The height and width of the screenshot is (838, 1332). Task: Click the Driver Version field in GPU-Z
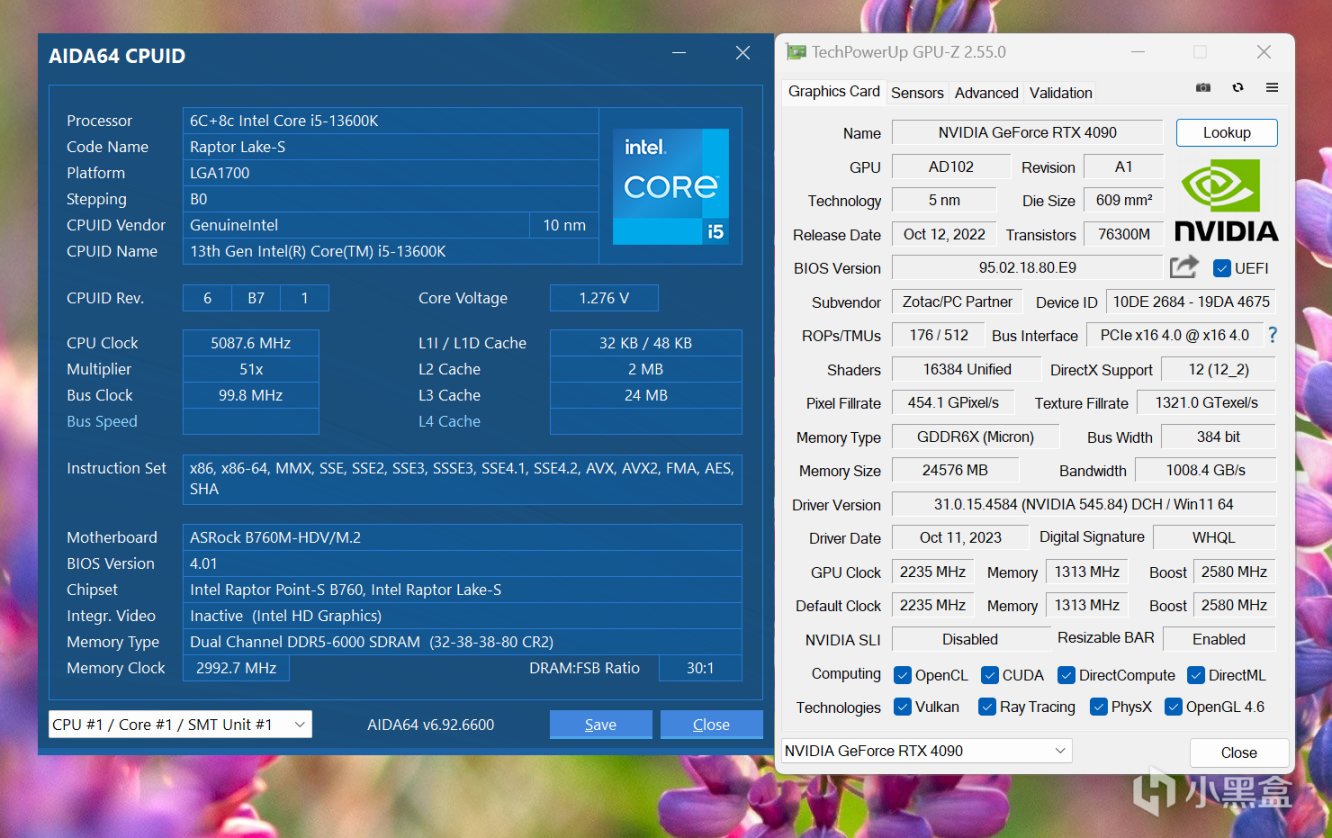(x=1084, y=505)
